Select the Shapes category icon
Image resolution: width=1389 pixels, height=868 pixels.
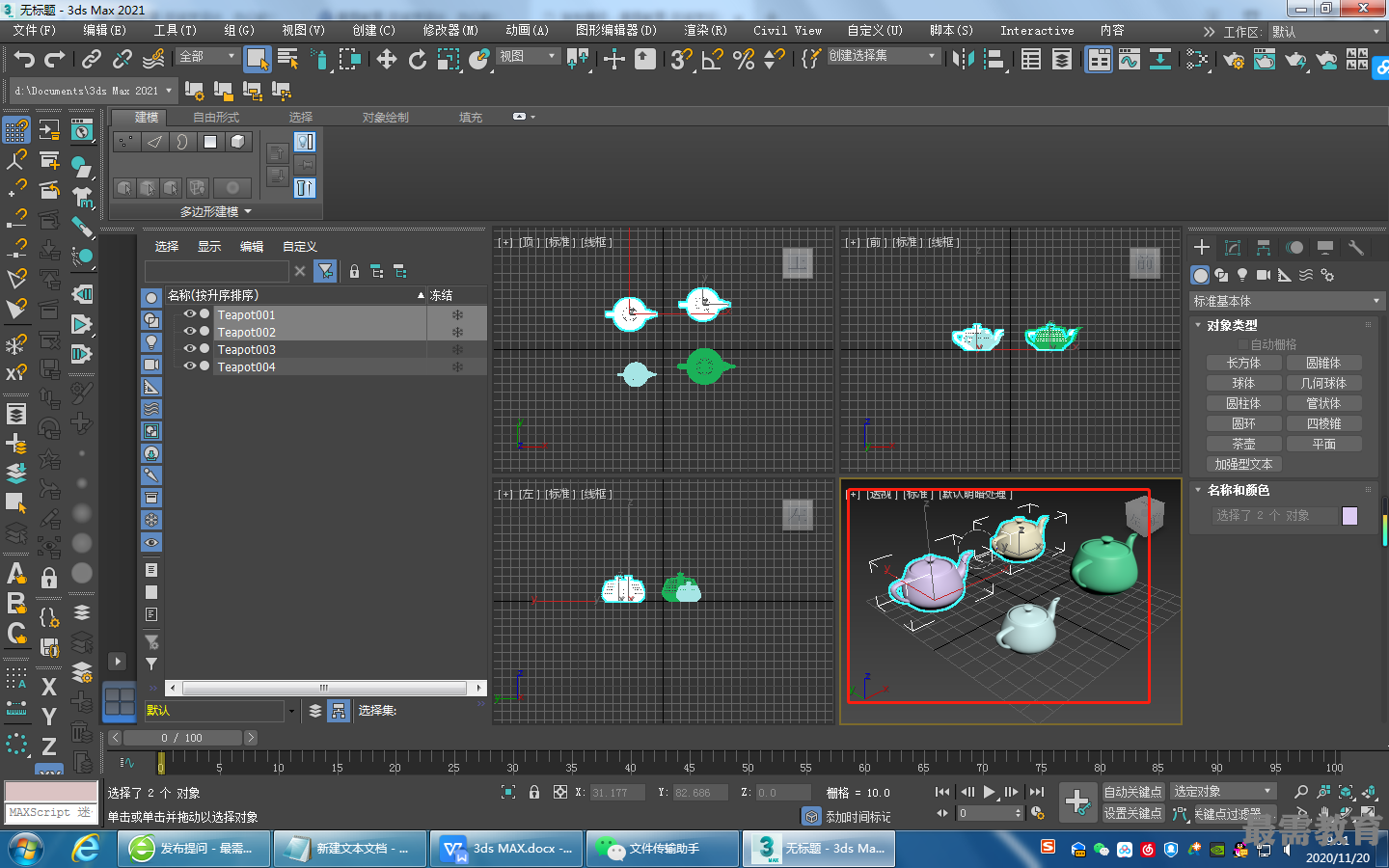[x=1221, y=275]
